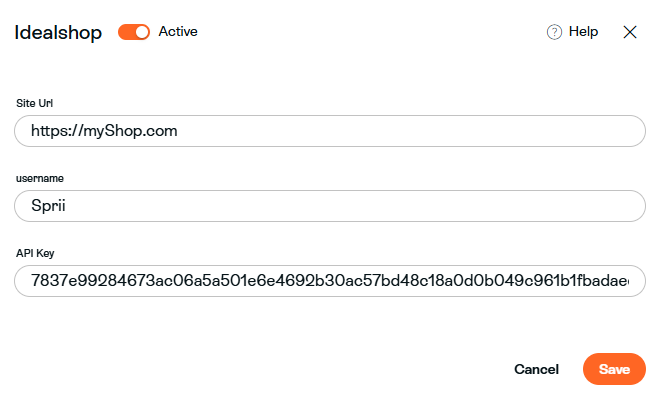Toggle the Active switch off
Viewport: 659px width, 401px height.
point(134,32)
